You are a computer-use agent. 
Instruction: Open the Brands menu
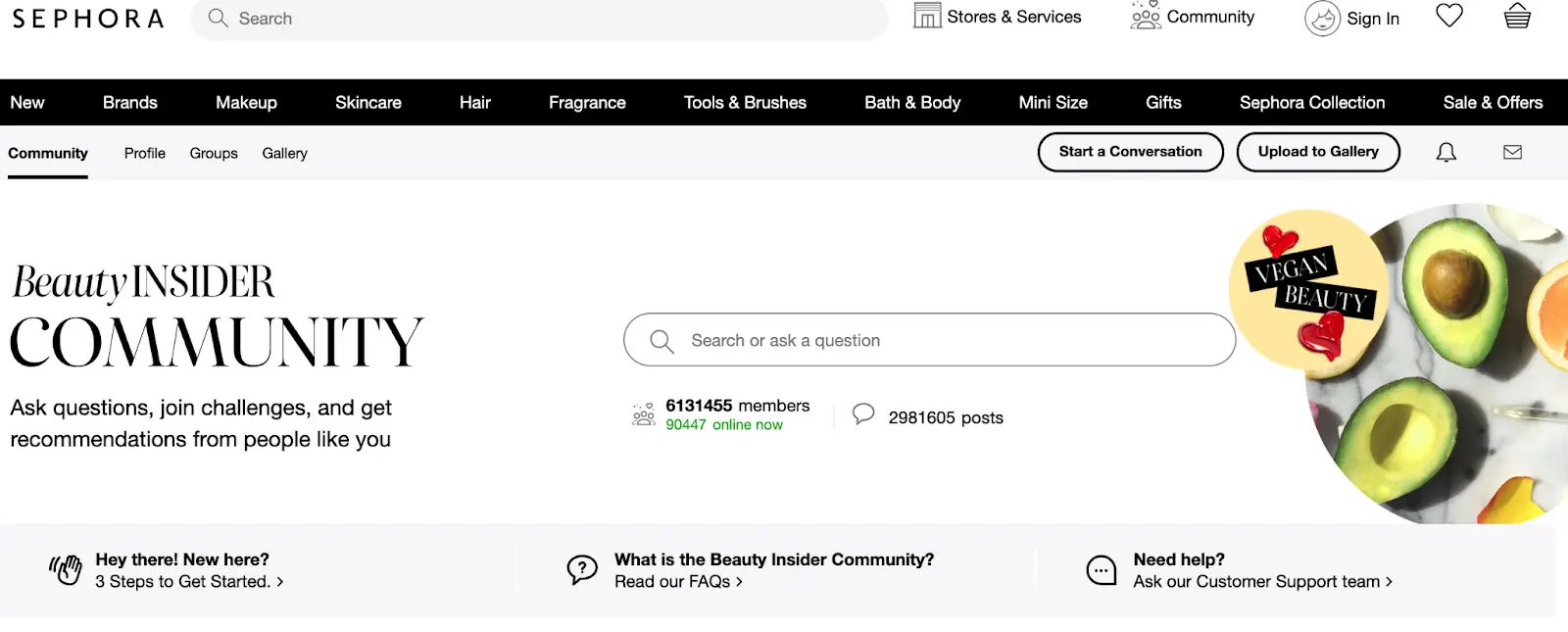(x=130, y=102)
